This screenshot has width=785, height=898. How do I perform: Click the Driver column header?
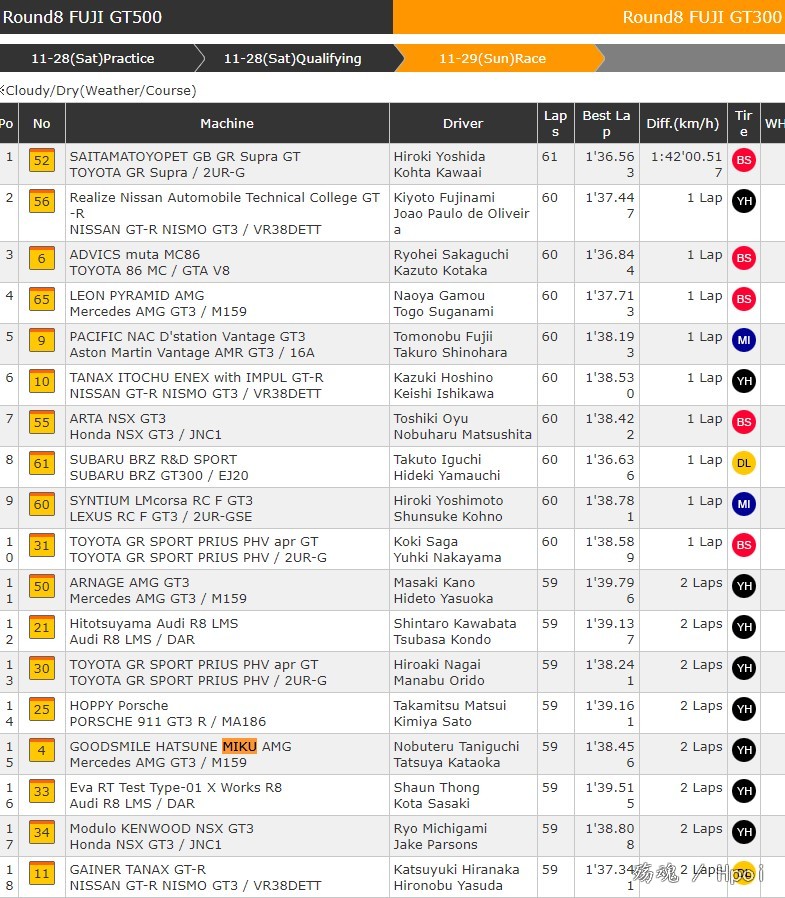point(463,124)
